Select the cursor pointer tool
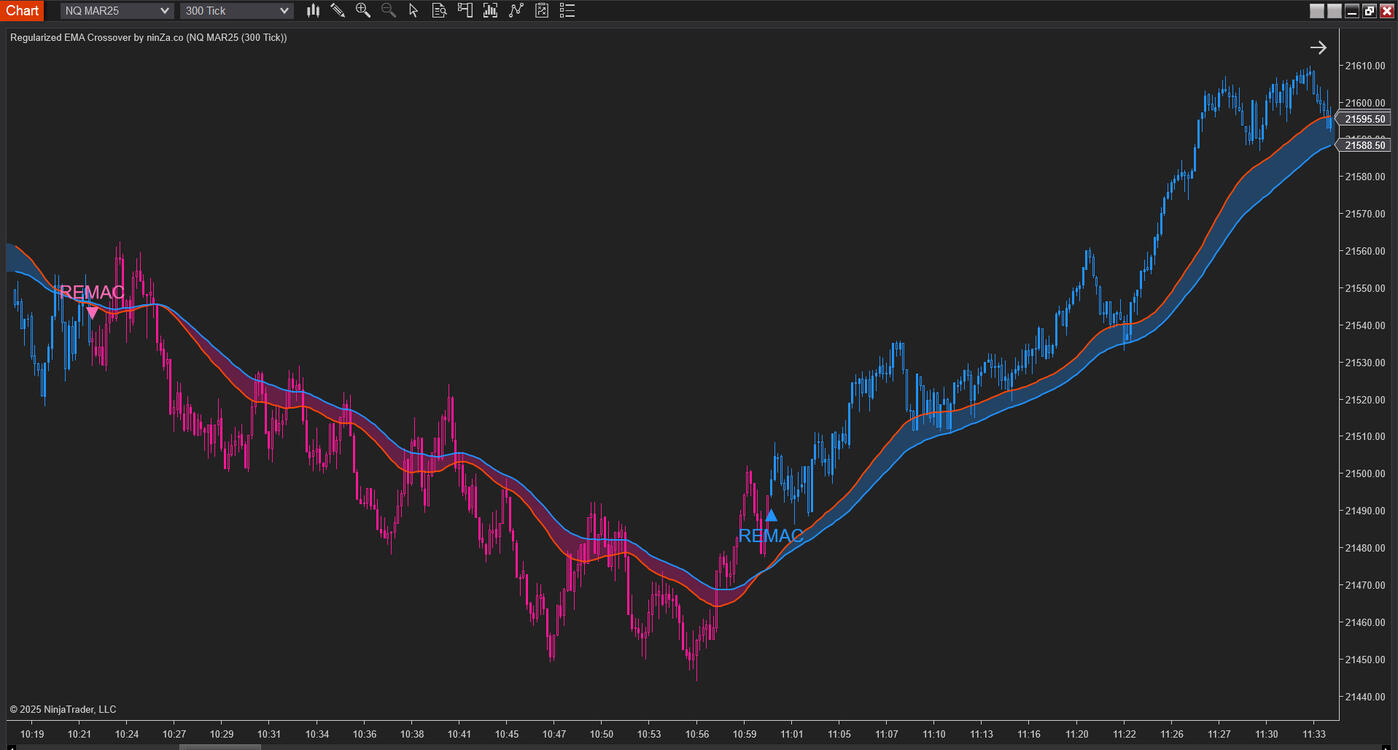1398x750 pixels. tap(414, 11)
